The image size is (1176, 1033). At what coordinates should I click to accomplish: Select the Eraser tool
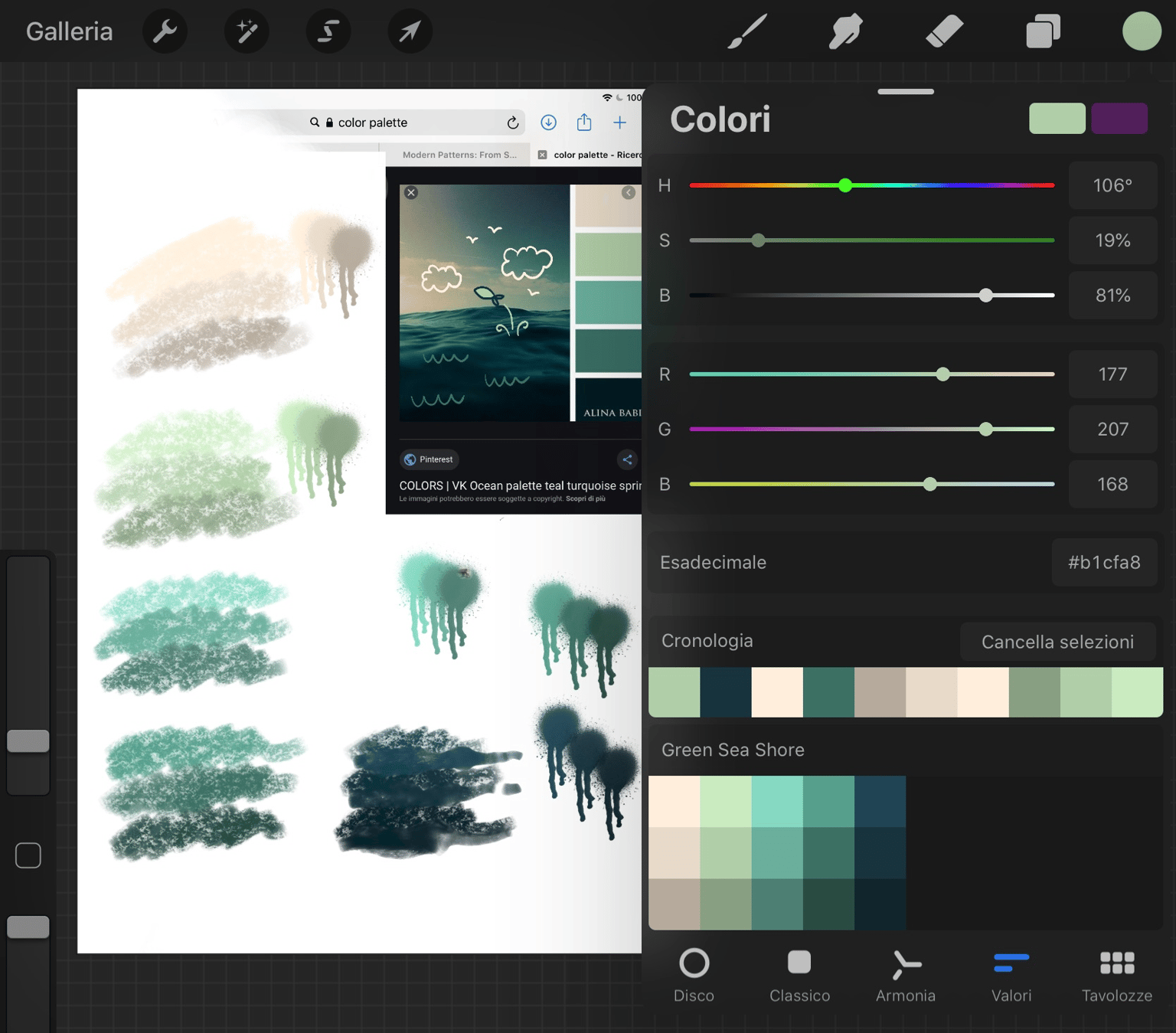(945, 31)
